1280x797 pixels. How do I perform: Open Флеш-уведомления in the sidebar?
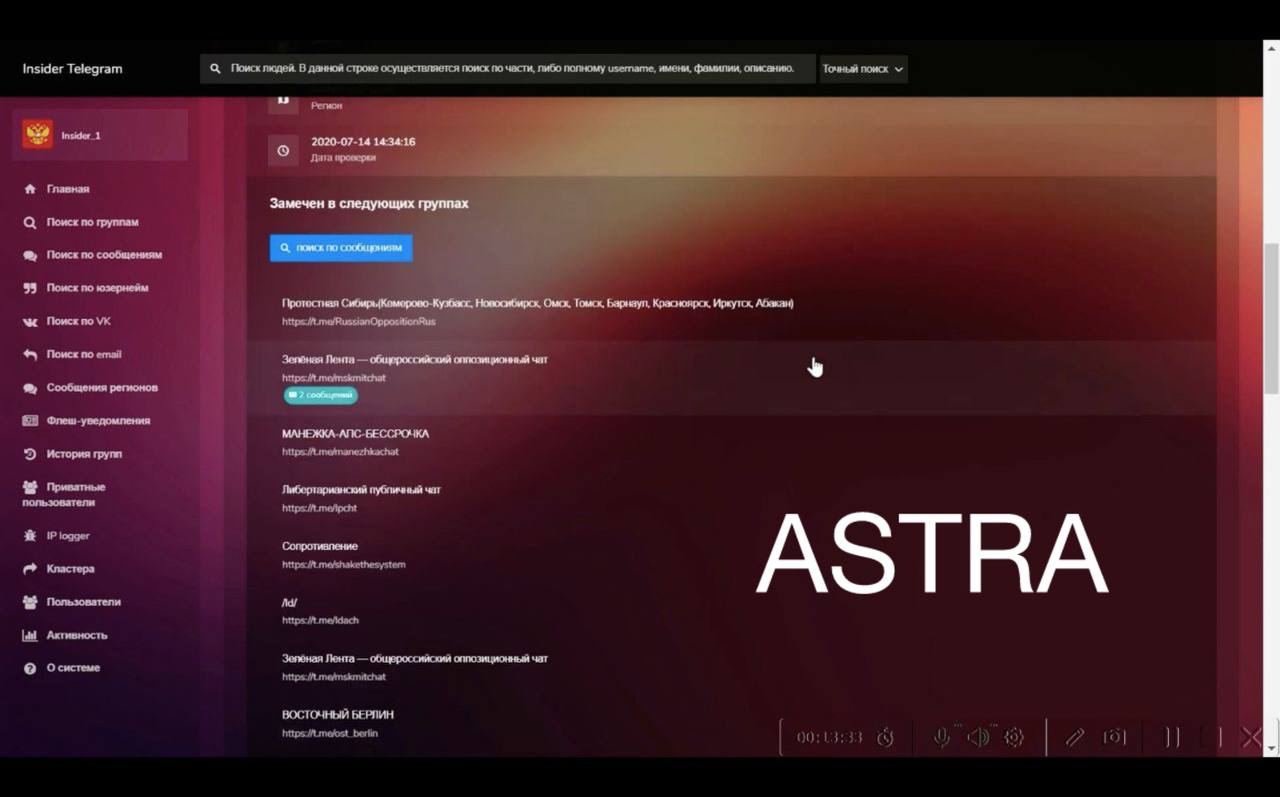point(98,420)
